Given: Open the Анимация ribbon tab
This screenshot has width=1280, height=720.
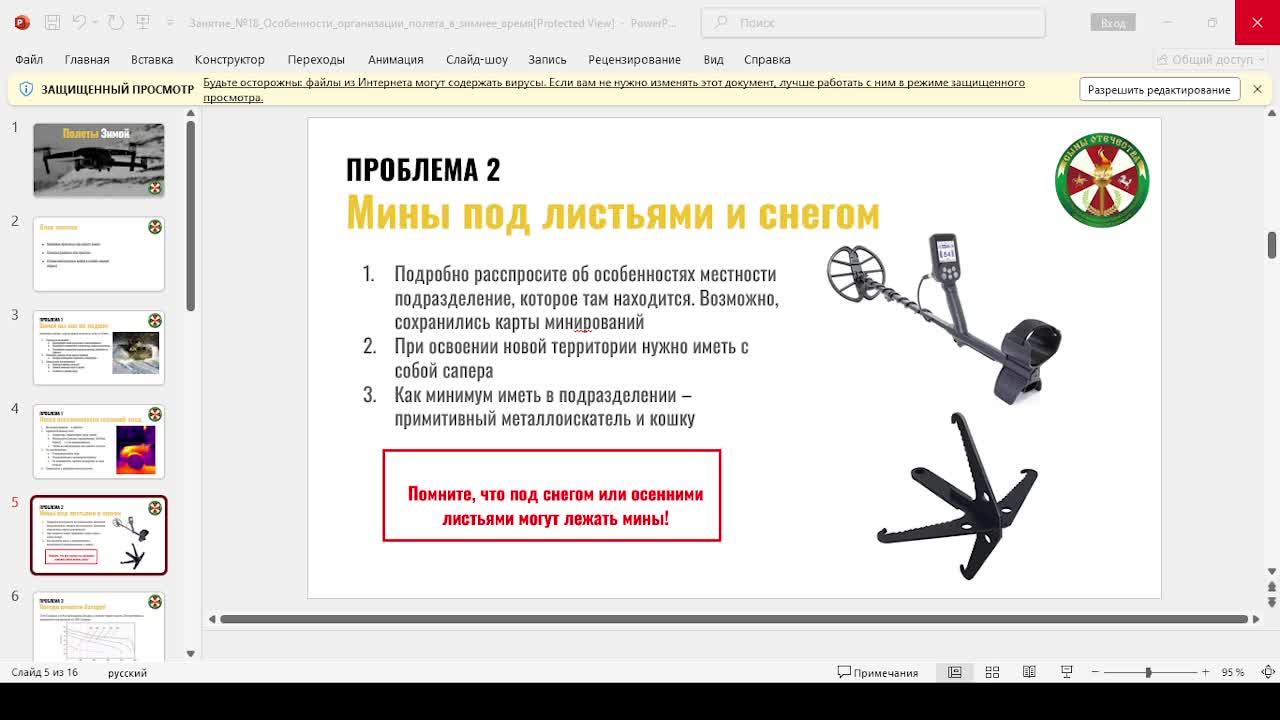Looking at the screenshot, I should pos(396,59).
